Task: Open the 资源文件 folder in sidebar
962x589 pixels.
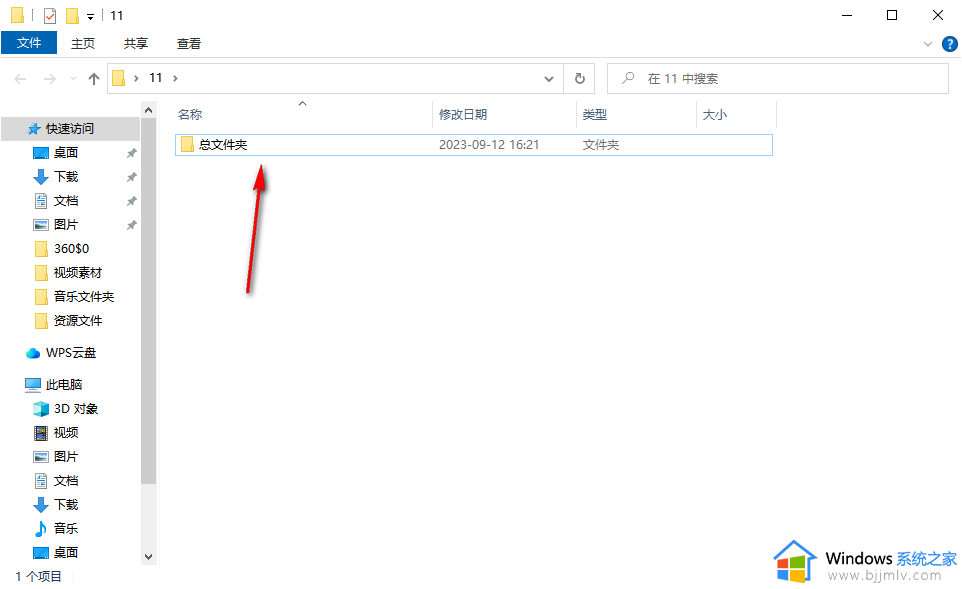Action: [77, 321]
